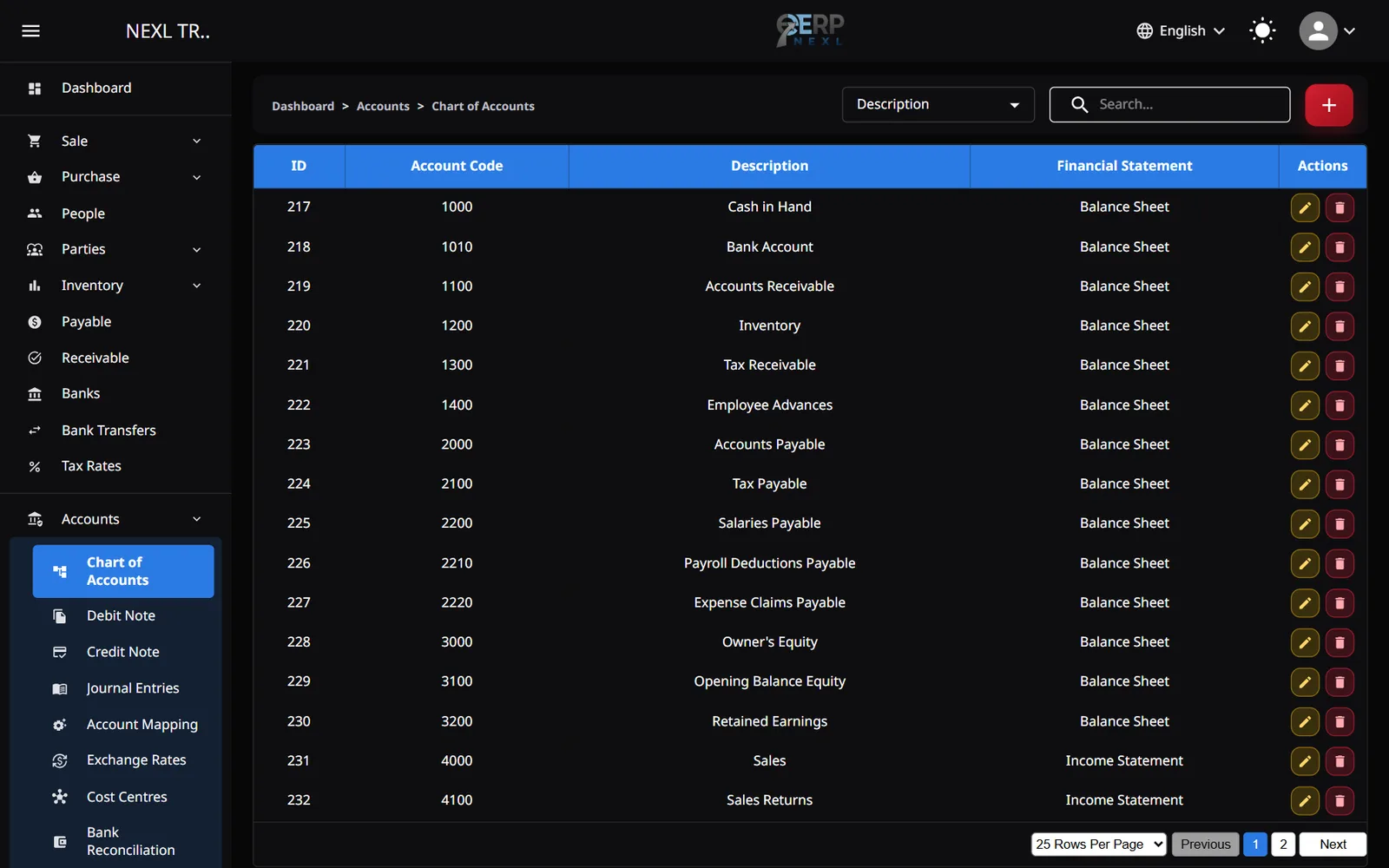Edit the Bank Account row
The image size is (1389, 868).
(1305, 247)
